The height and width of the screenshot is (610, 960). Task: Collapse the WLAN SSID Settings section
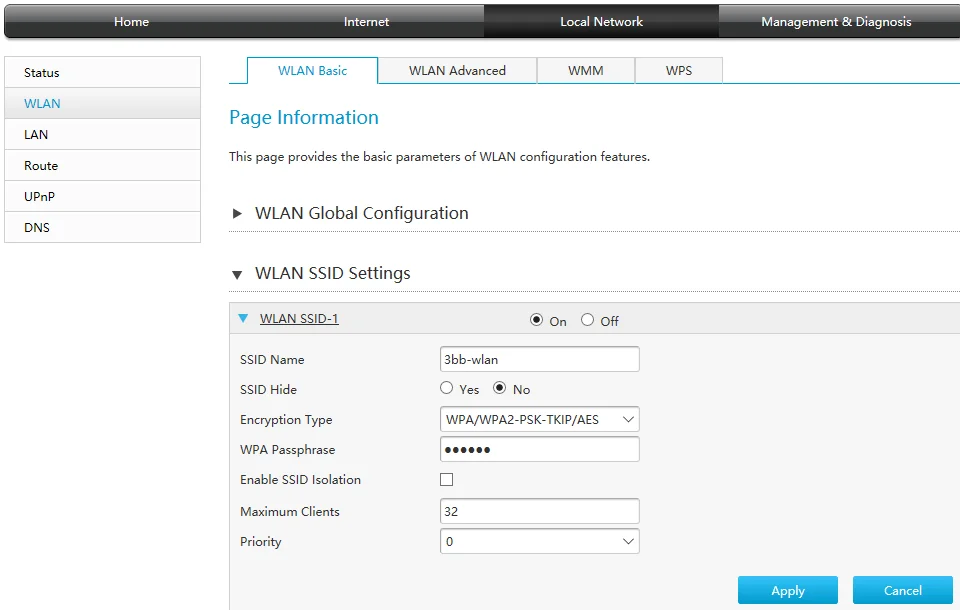[238, 274]
